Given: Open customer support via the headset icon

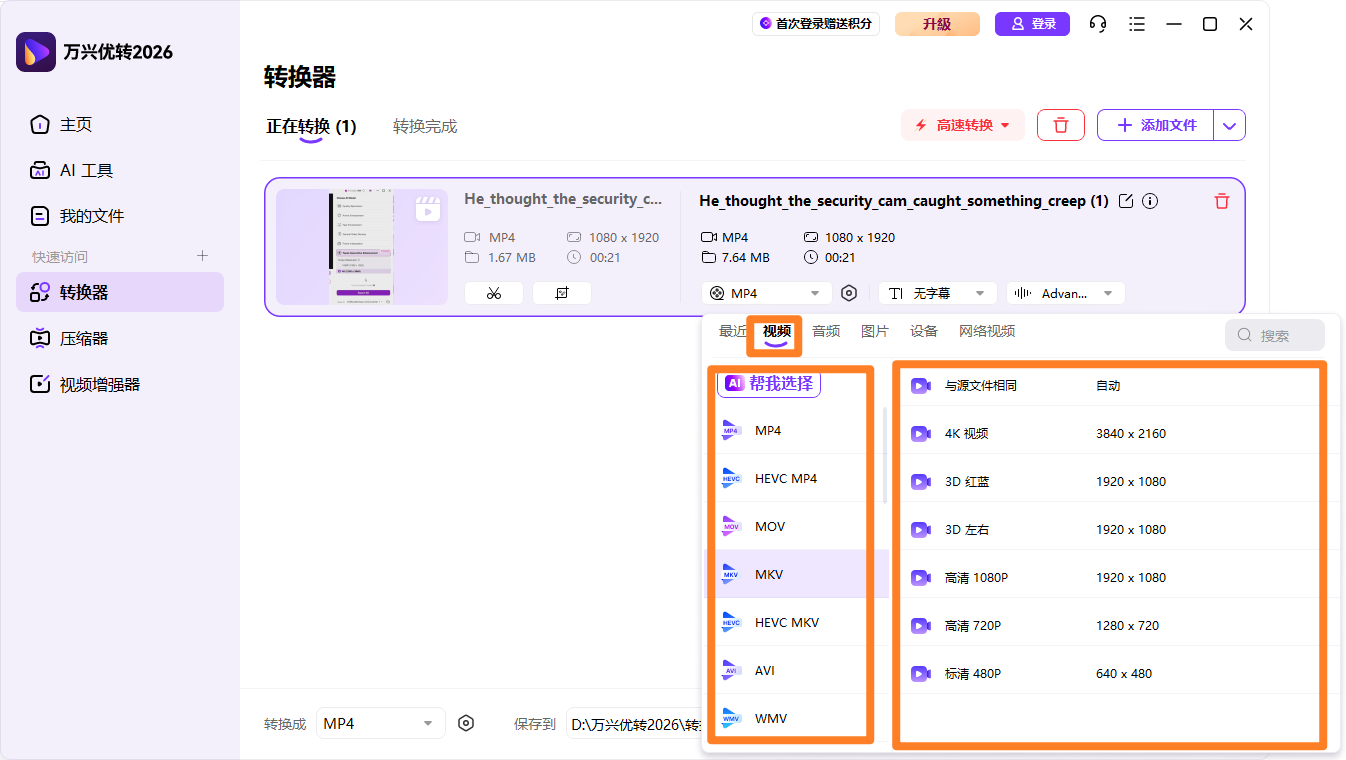Looking at the screenshot, I should [1097, 23].
